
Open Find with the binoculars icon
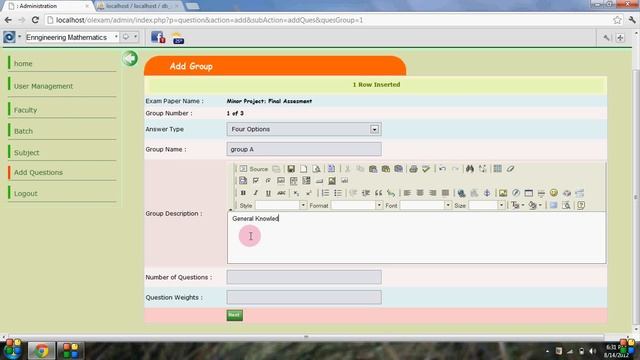coord(470,169)
